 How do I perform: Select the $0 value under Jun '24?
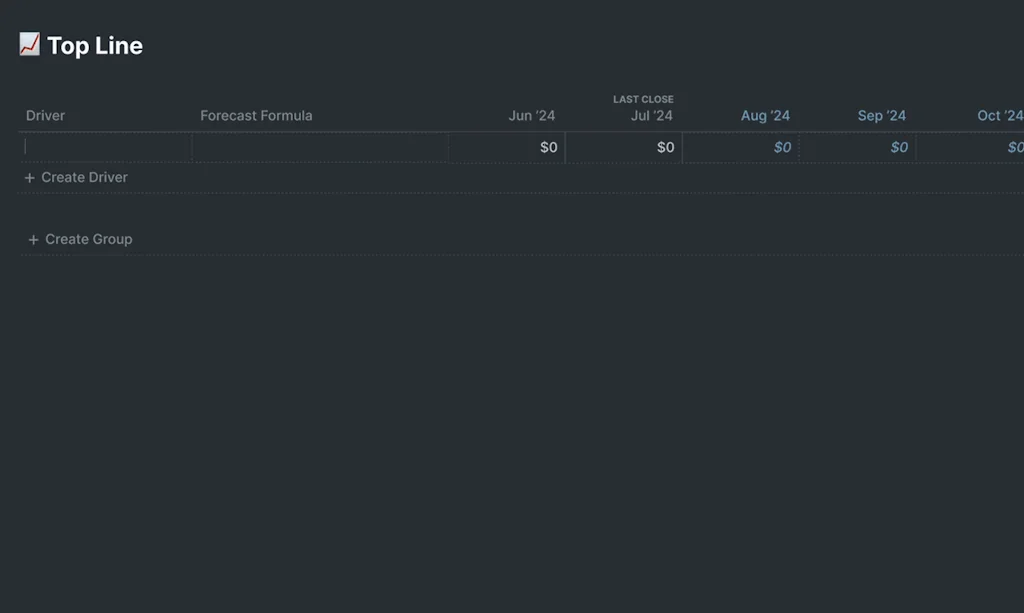(x=546, y=147)
